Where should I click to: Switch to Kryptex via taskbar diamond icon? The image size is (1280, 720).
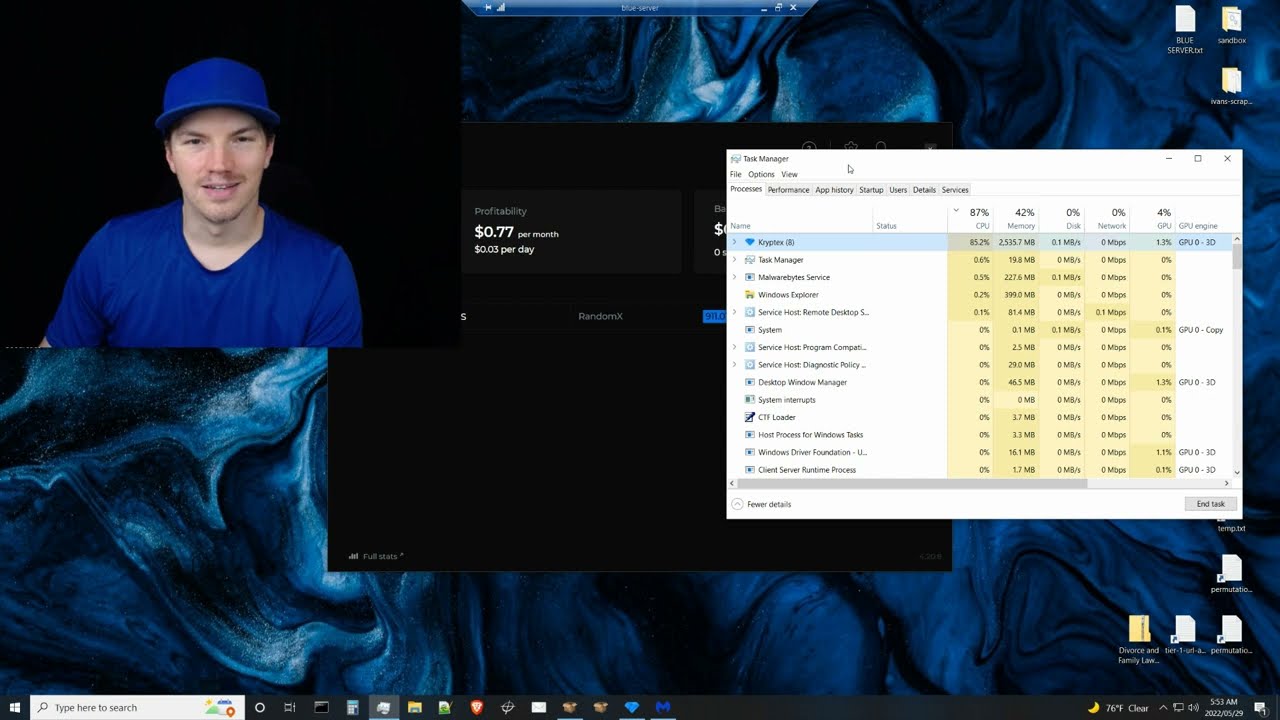(x=631, y=707)
